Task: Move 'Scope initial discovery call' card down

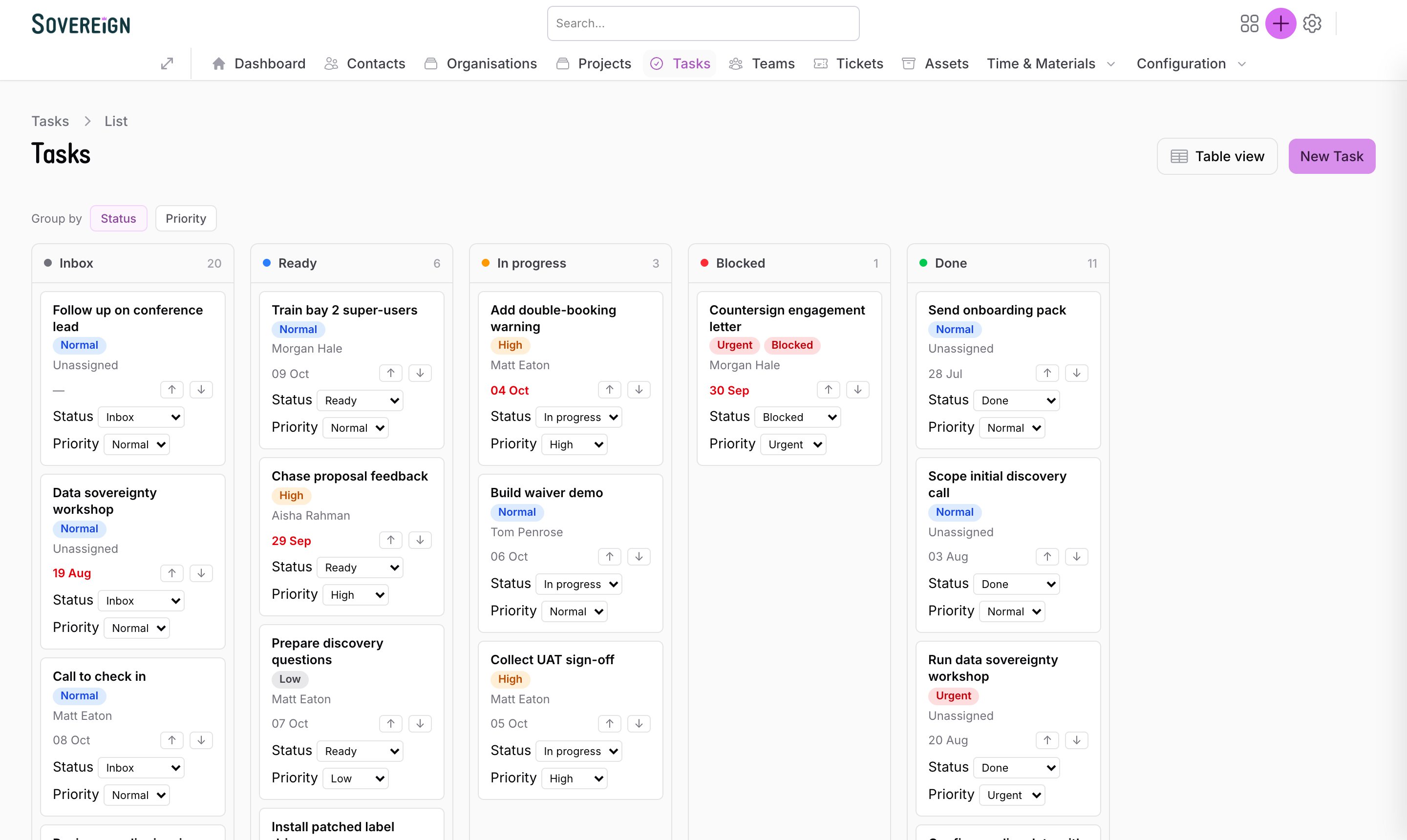Action: (x=1076, y=556)
